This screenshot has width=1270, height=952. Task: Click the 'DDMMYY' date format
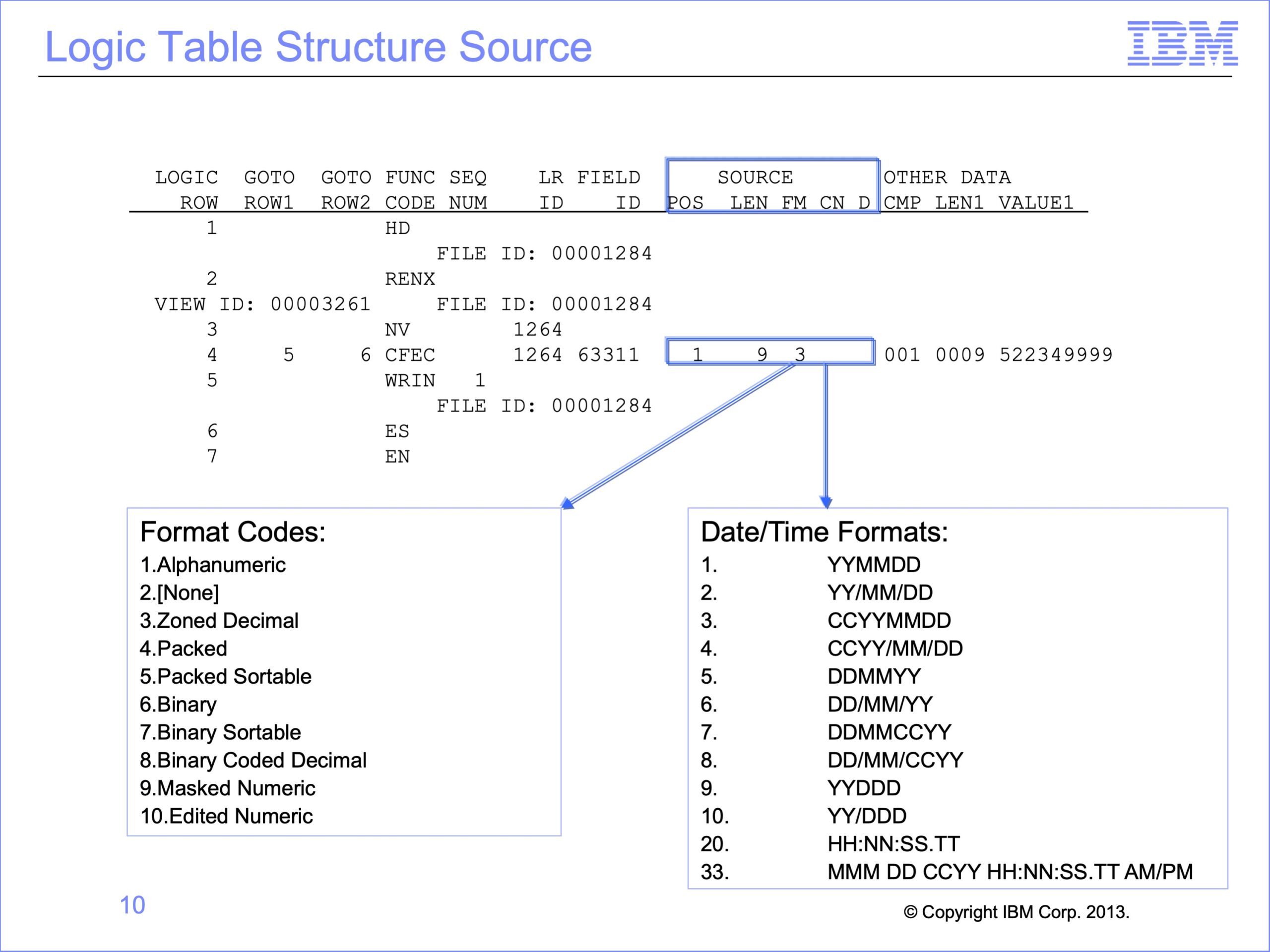tap(874, 676)
